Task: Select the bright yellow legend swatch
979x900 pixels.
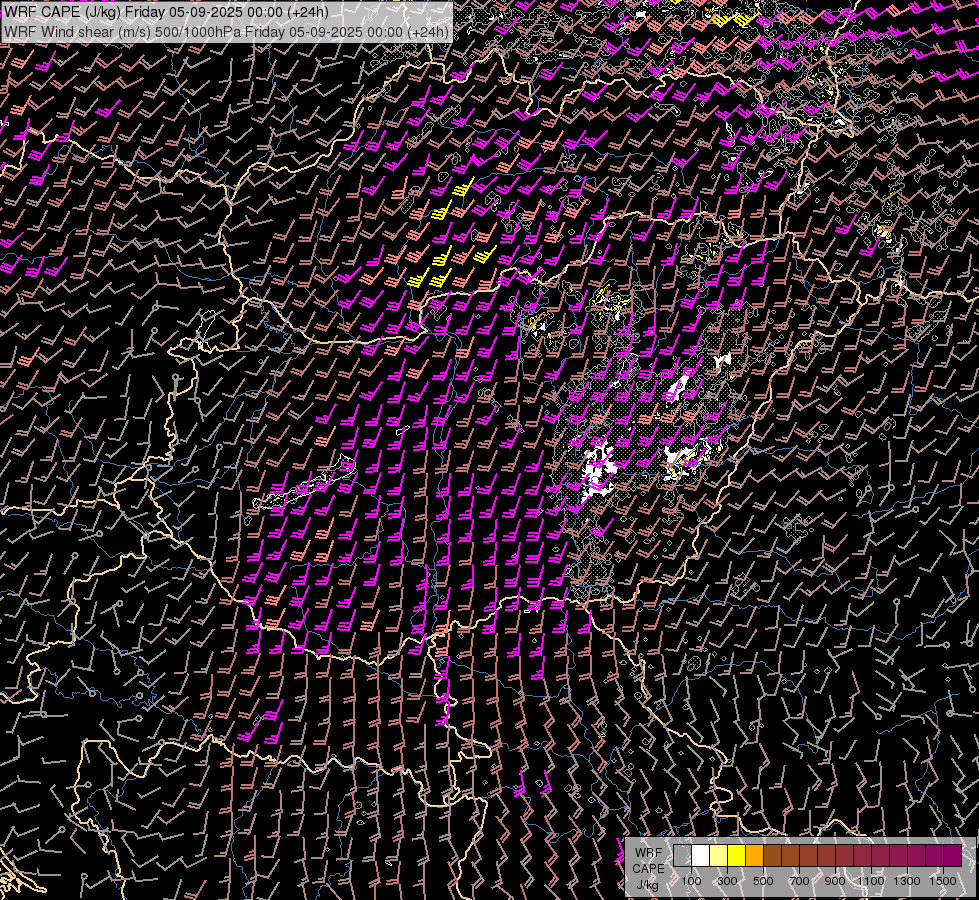Action: (737, 855)
